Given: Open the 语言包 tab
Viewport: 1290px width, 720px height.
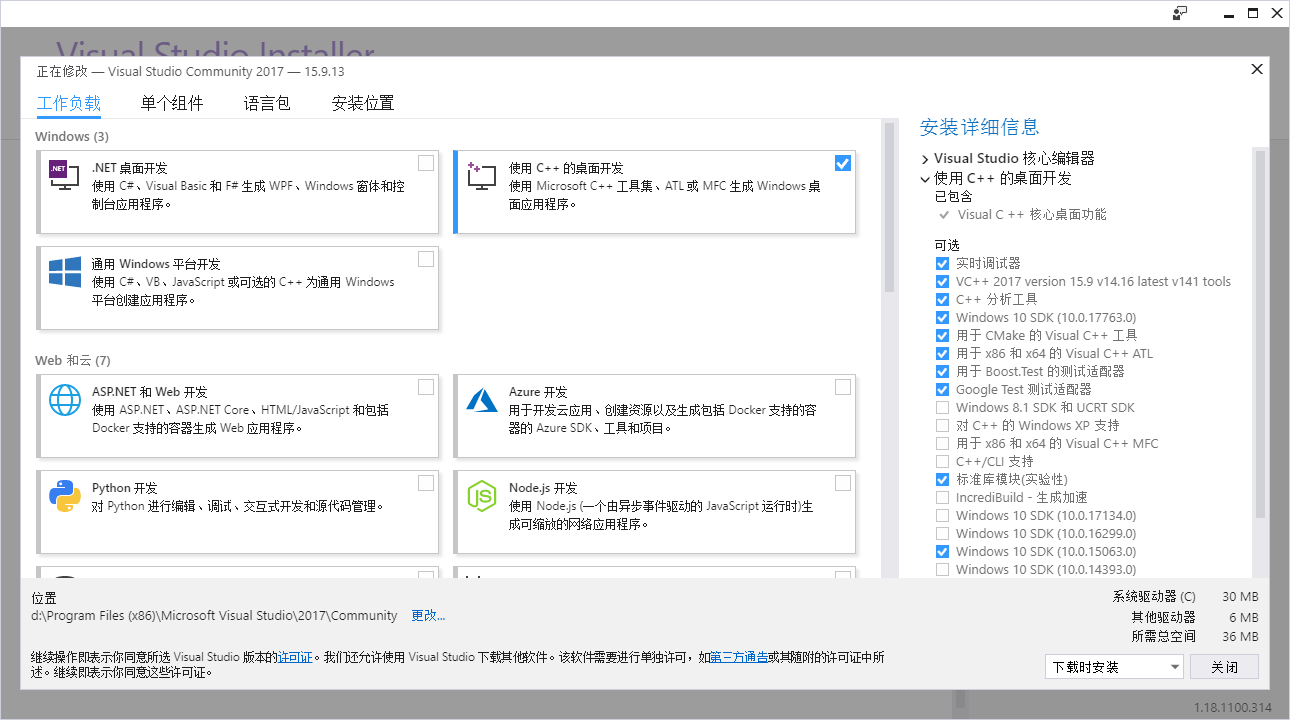Looking at the screenshot, I should 267,103.
